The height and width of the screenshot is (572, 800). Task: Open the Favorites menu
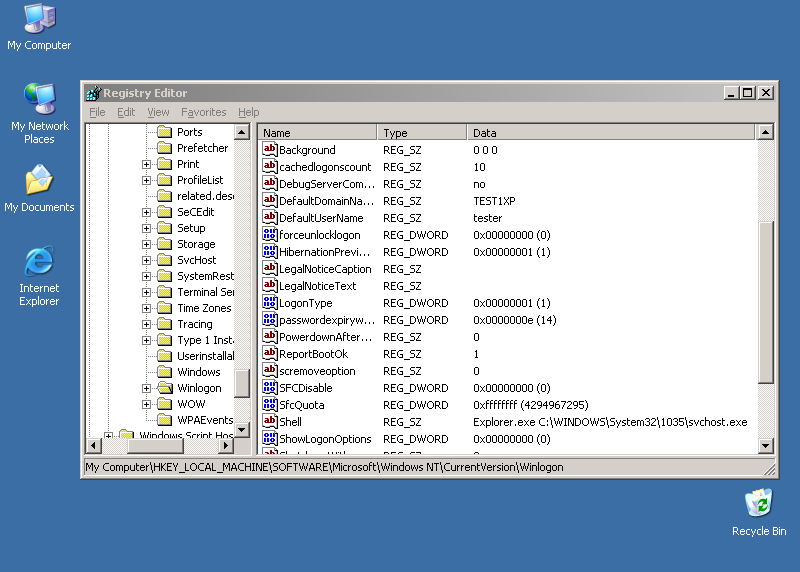pos(204,112)
